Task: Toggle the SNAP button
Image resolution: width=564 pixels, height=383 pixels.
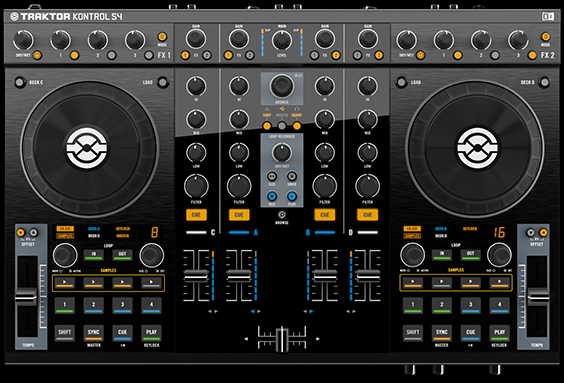Action: [x=267, y=126]
